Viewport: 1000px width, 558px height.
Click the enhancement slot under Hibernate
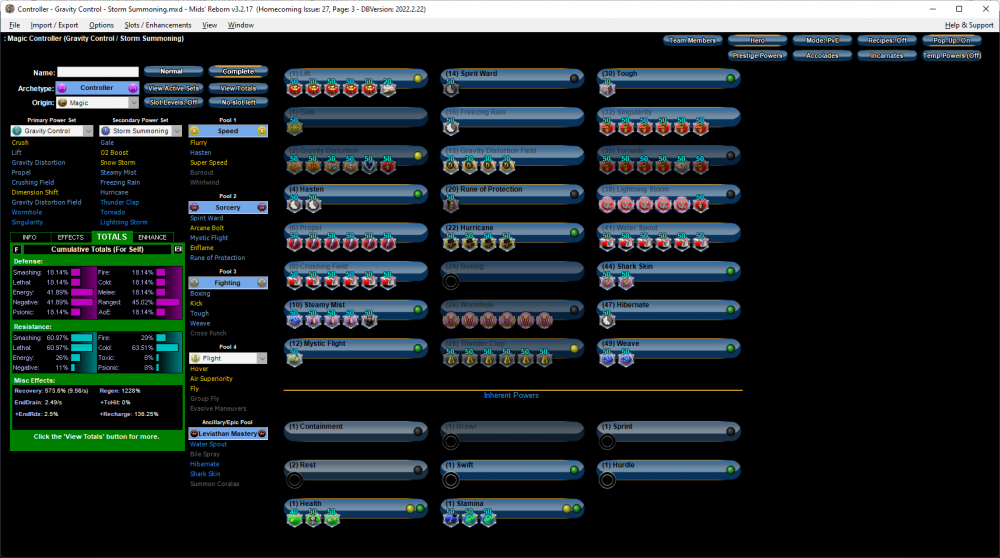point(608,319)
